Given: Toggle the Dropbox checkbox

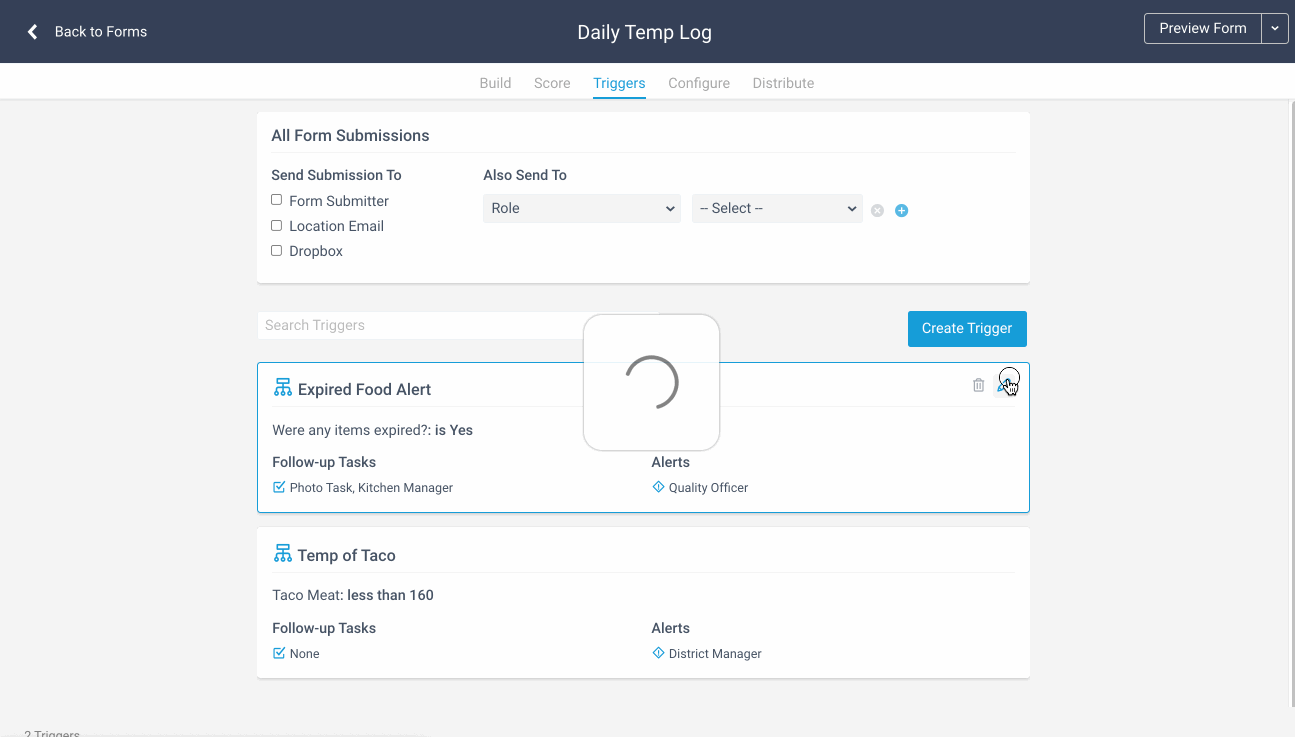Looking at the screenshot, I should pos(277,250).
